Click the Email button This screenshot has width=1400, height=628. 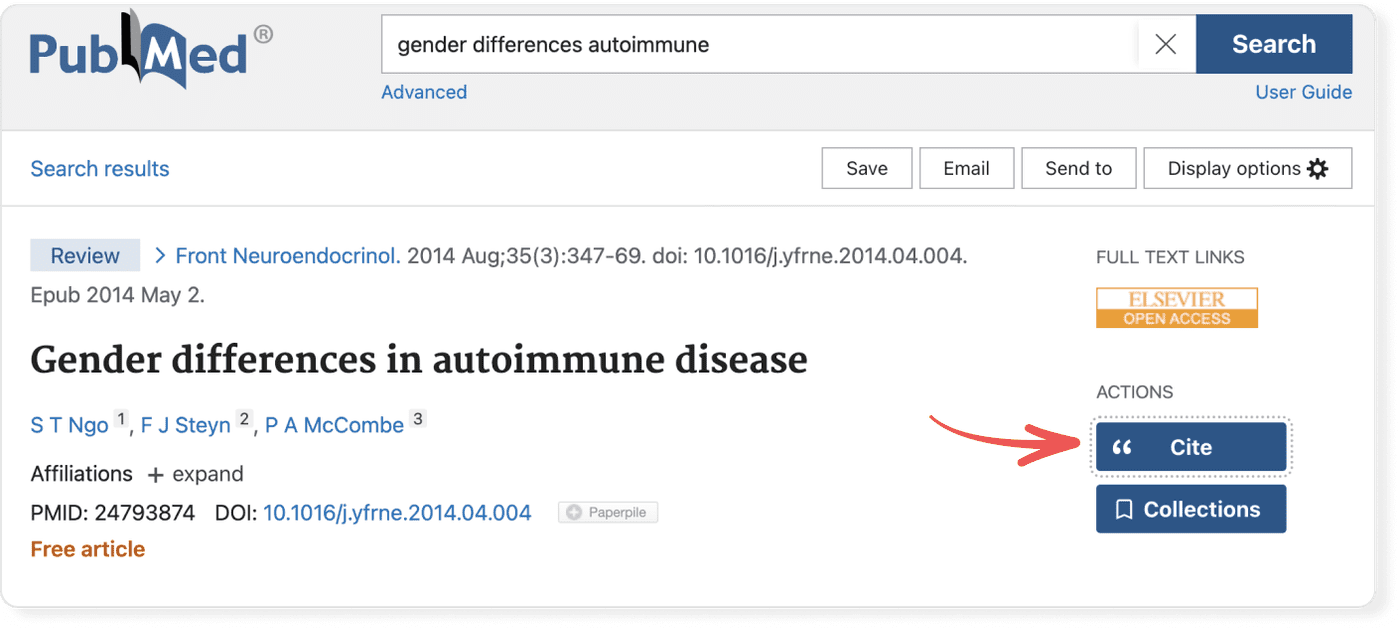pos(966,168)
